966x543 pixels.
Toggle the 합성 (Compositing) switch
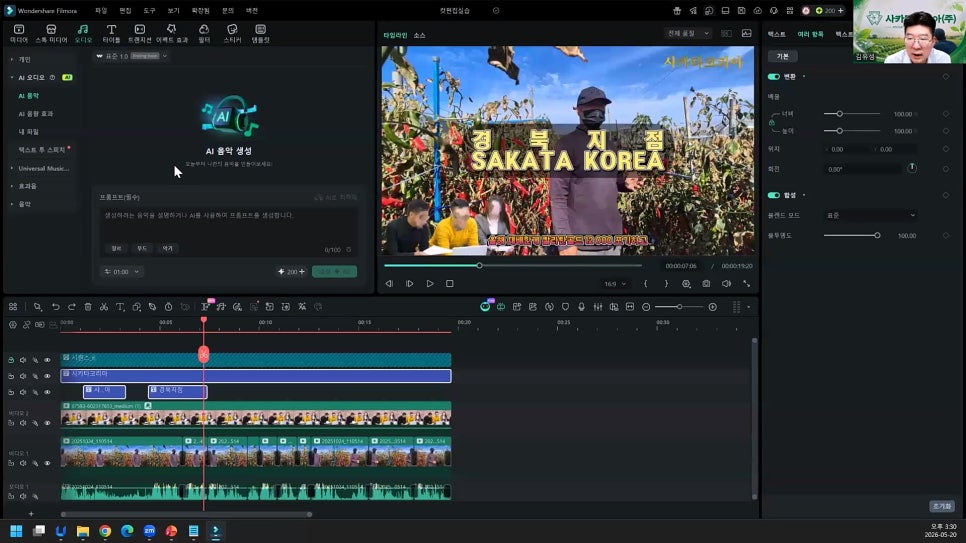point(774,195)
